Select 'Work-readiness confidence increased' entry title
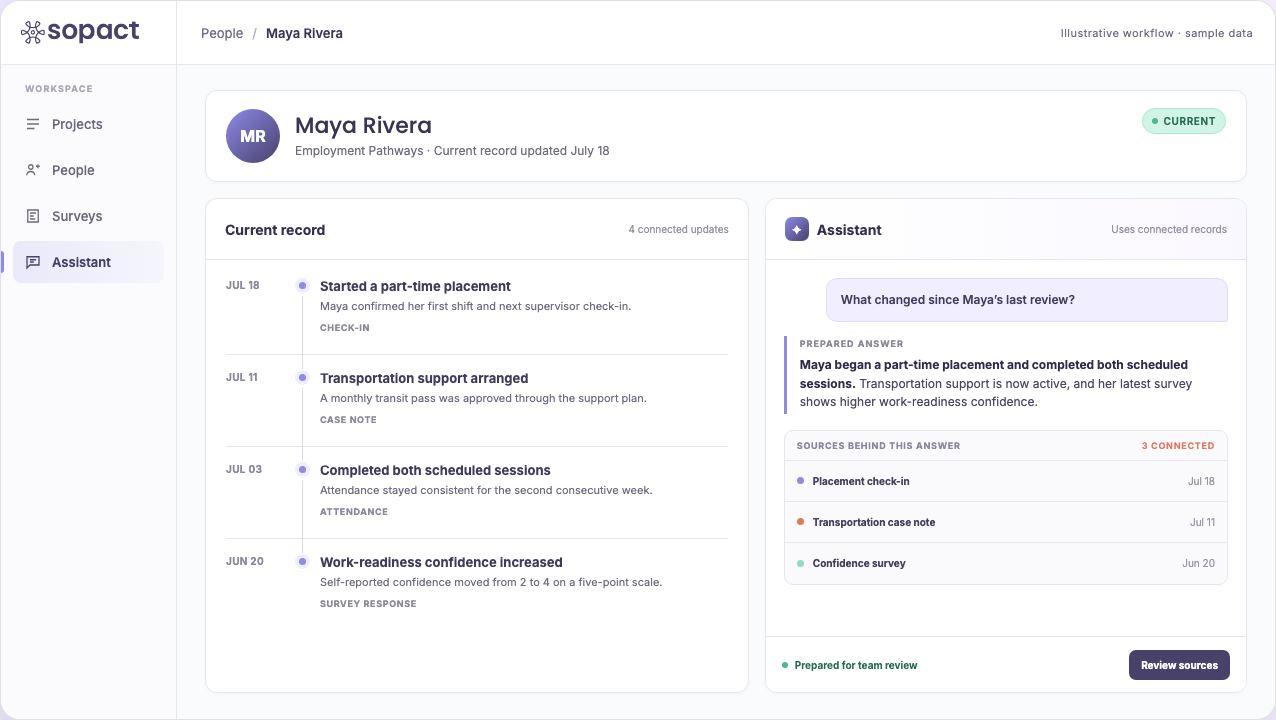Screen dimensions: 1276x720 point(441,562)
